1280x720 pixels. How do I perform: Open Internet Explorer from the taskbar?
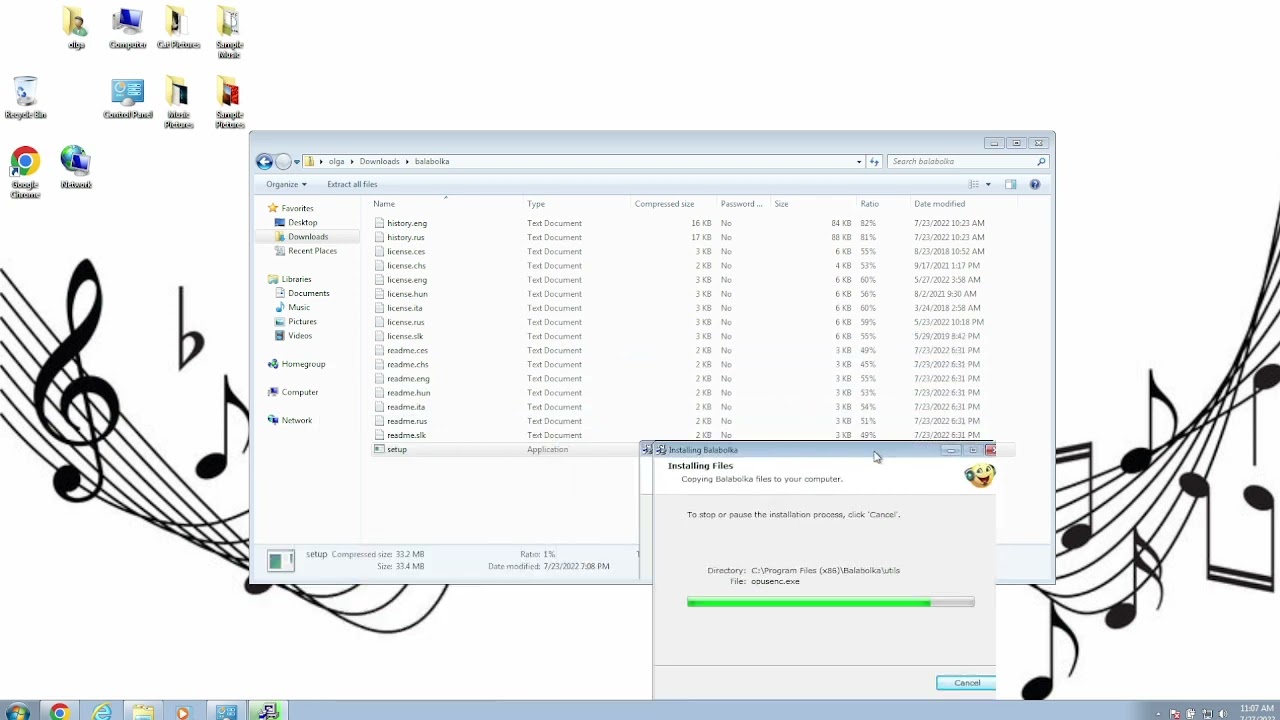(102, 712)
